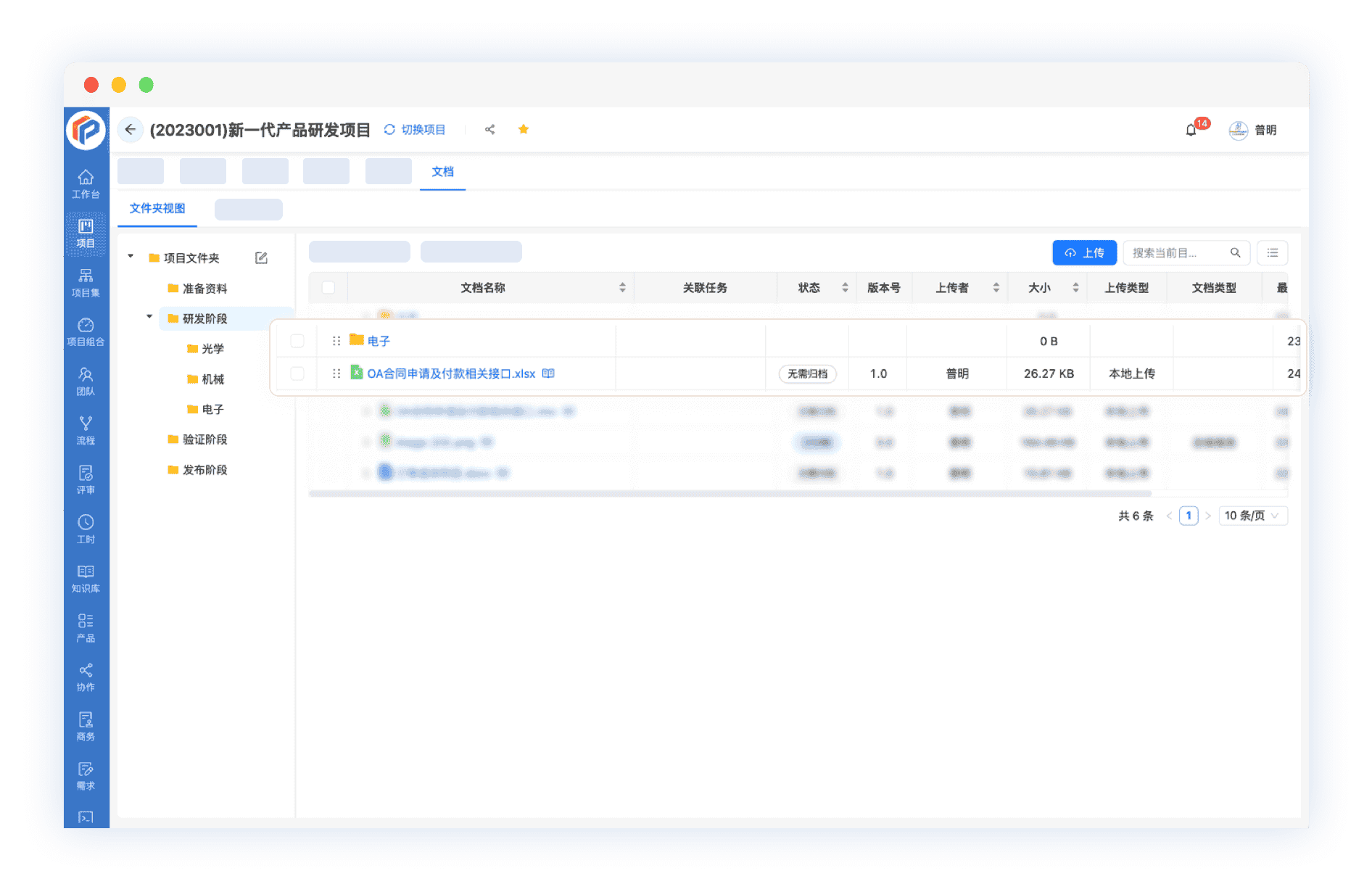Open the 团队 sidebar icon

tap(86, 381)
